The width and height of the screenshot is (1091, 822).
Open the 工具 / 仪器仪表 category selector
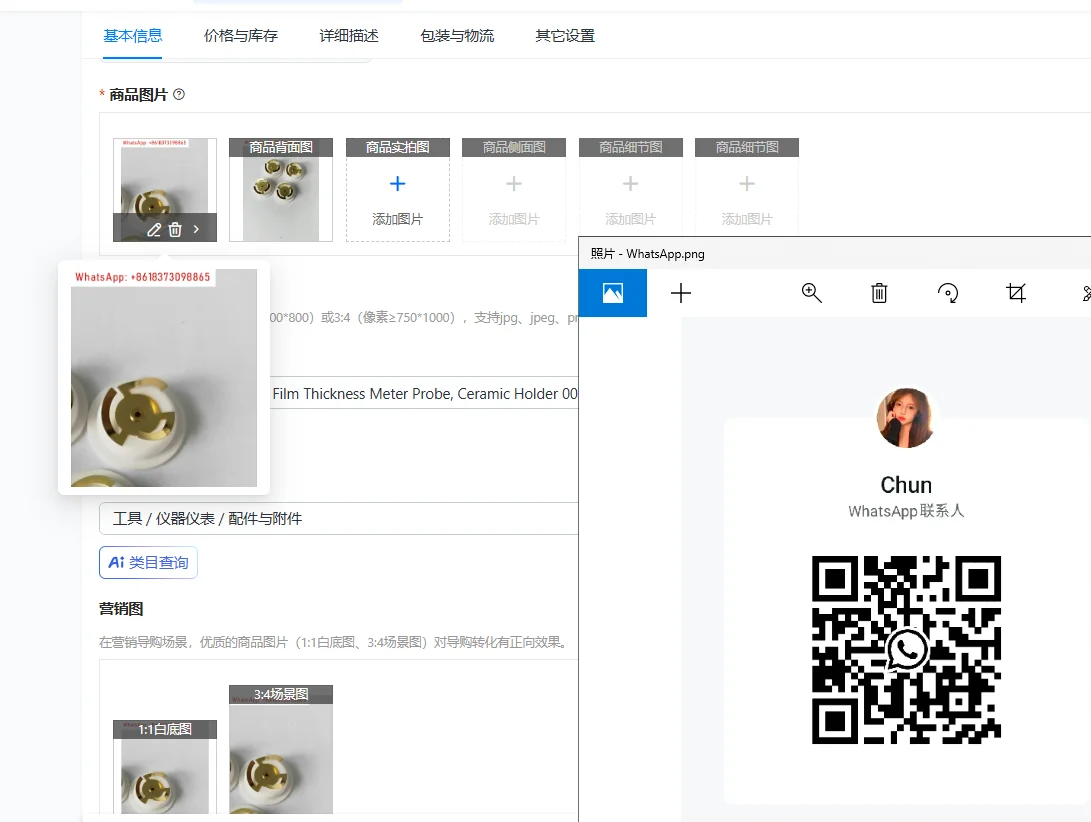pos(339,519)
